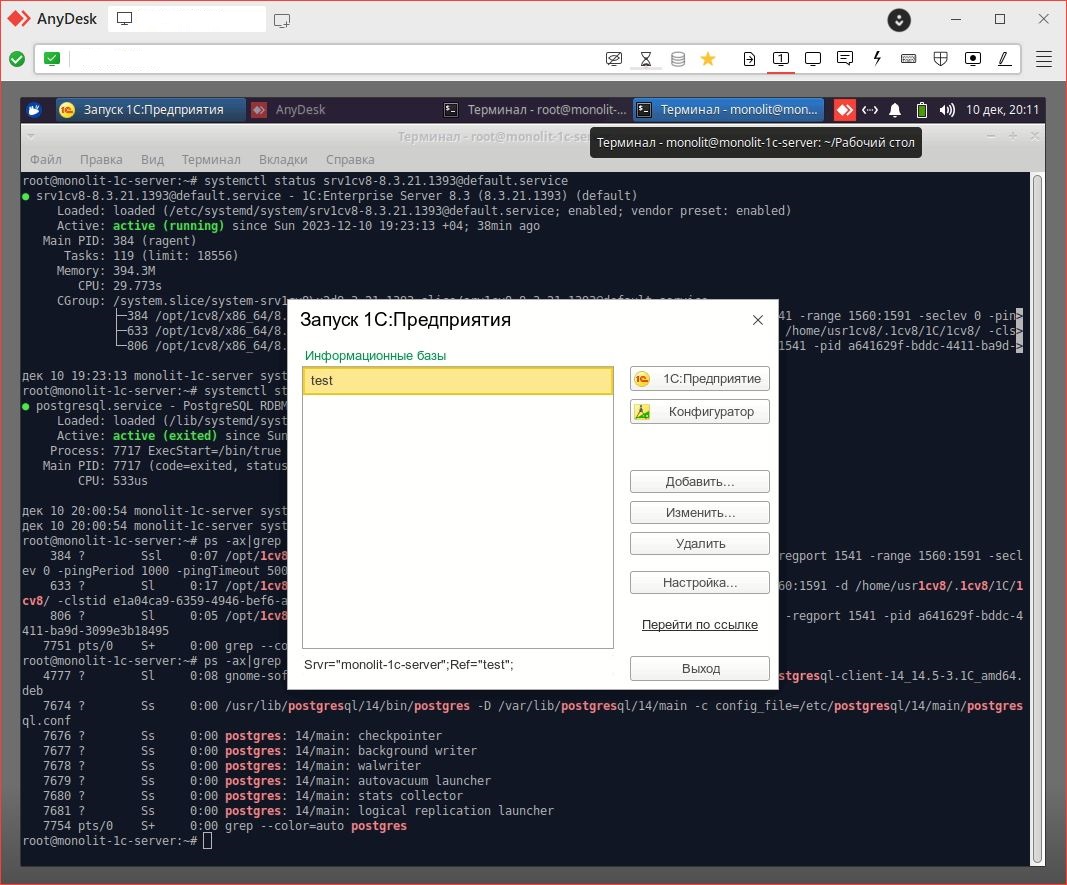The width and height of the screenshot is (1067, 885).
Task: Click the Выход button
Action: click(700, 669)
